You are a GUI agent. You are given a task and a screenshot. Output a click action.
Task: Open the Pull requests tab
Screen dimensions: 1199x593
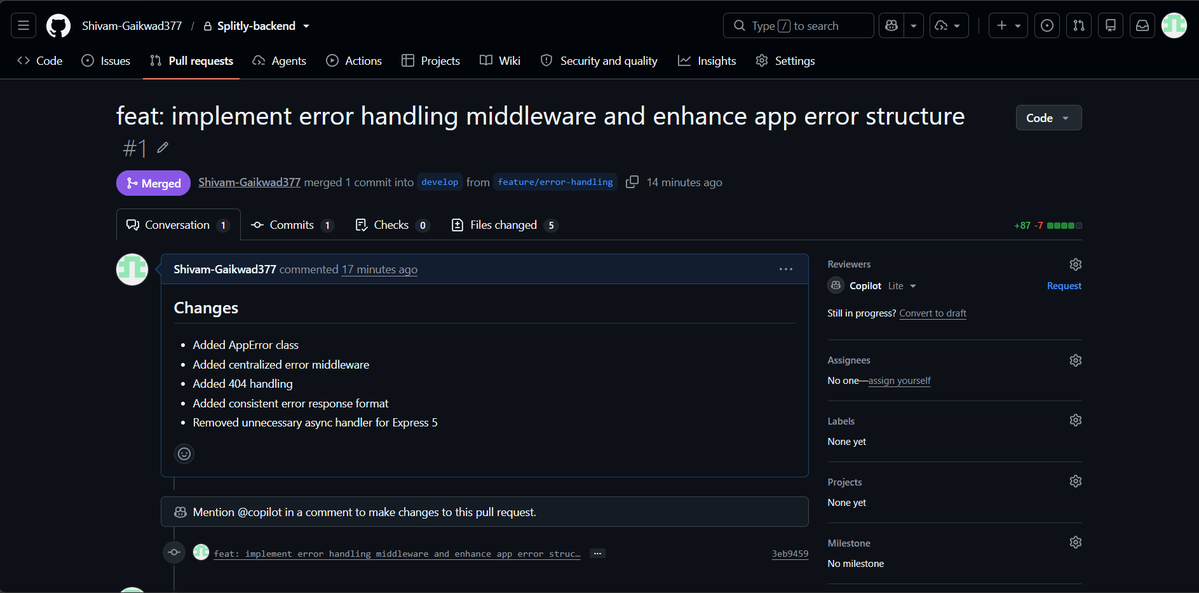point(191,60)
